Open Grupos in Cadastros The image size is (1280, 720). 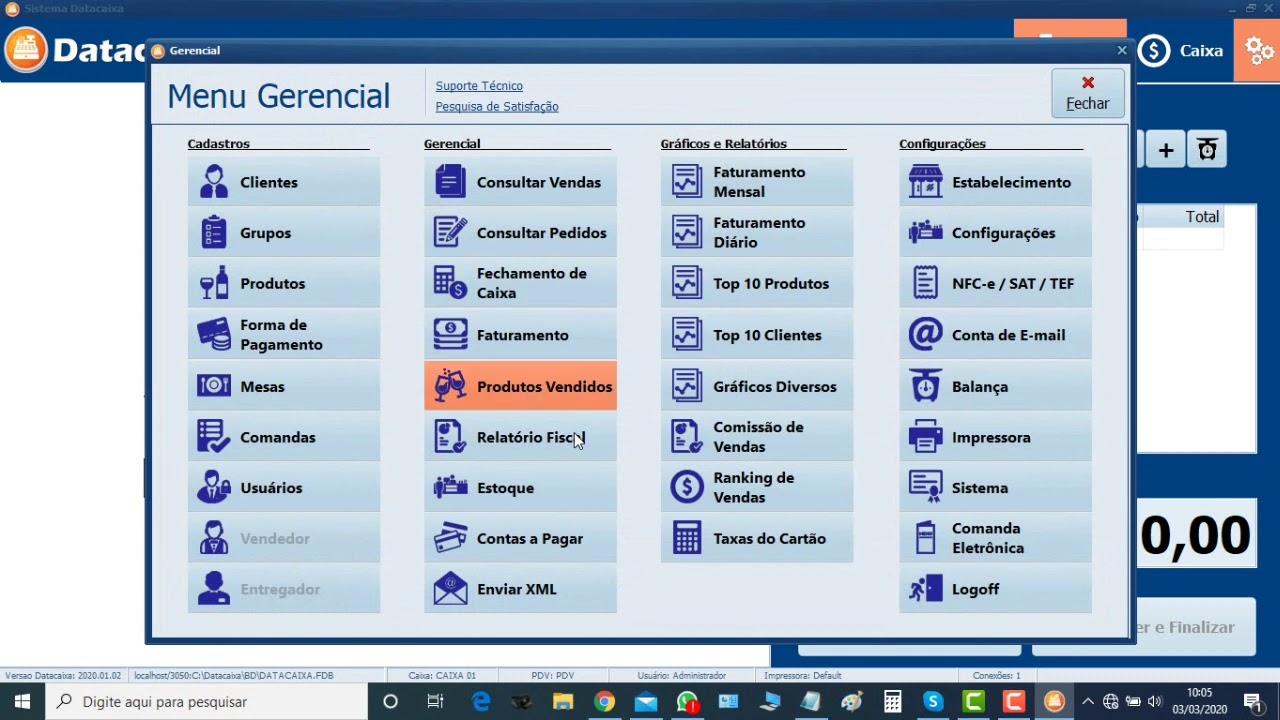(284, 233)
